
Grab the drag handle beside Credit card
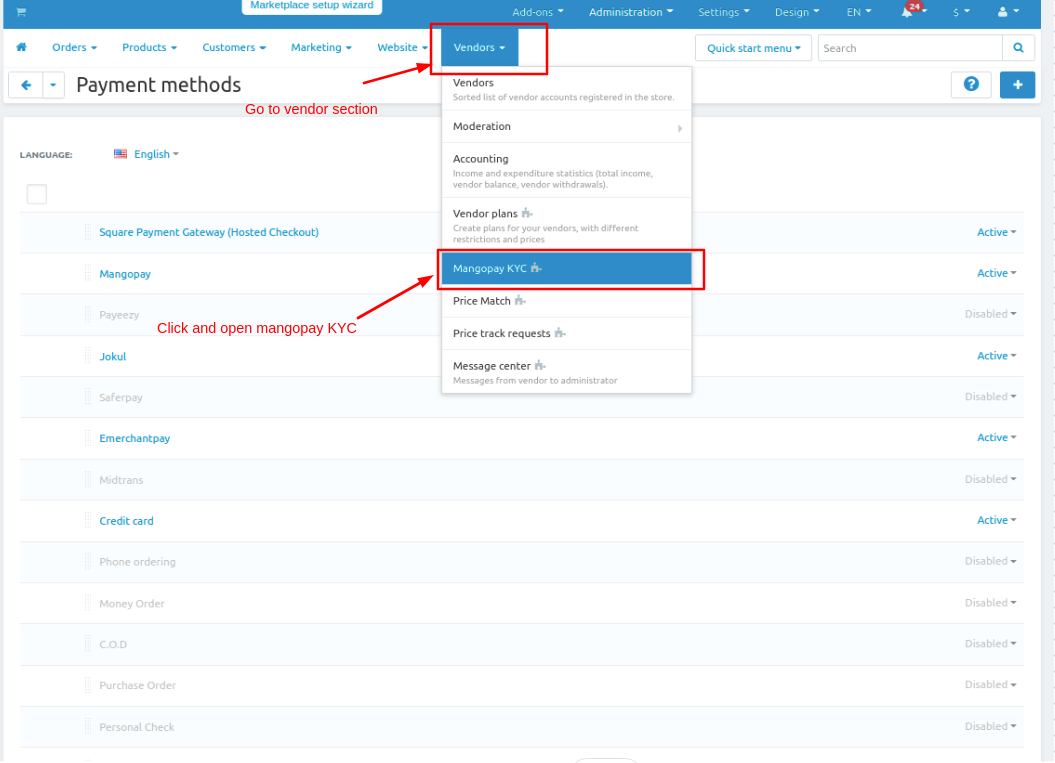coord(88,520)
